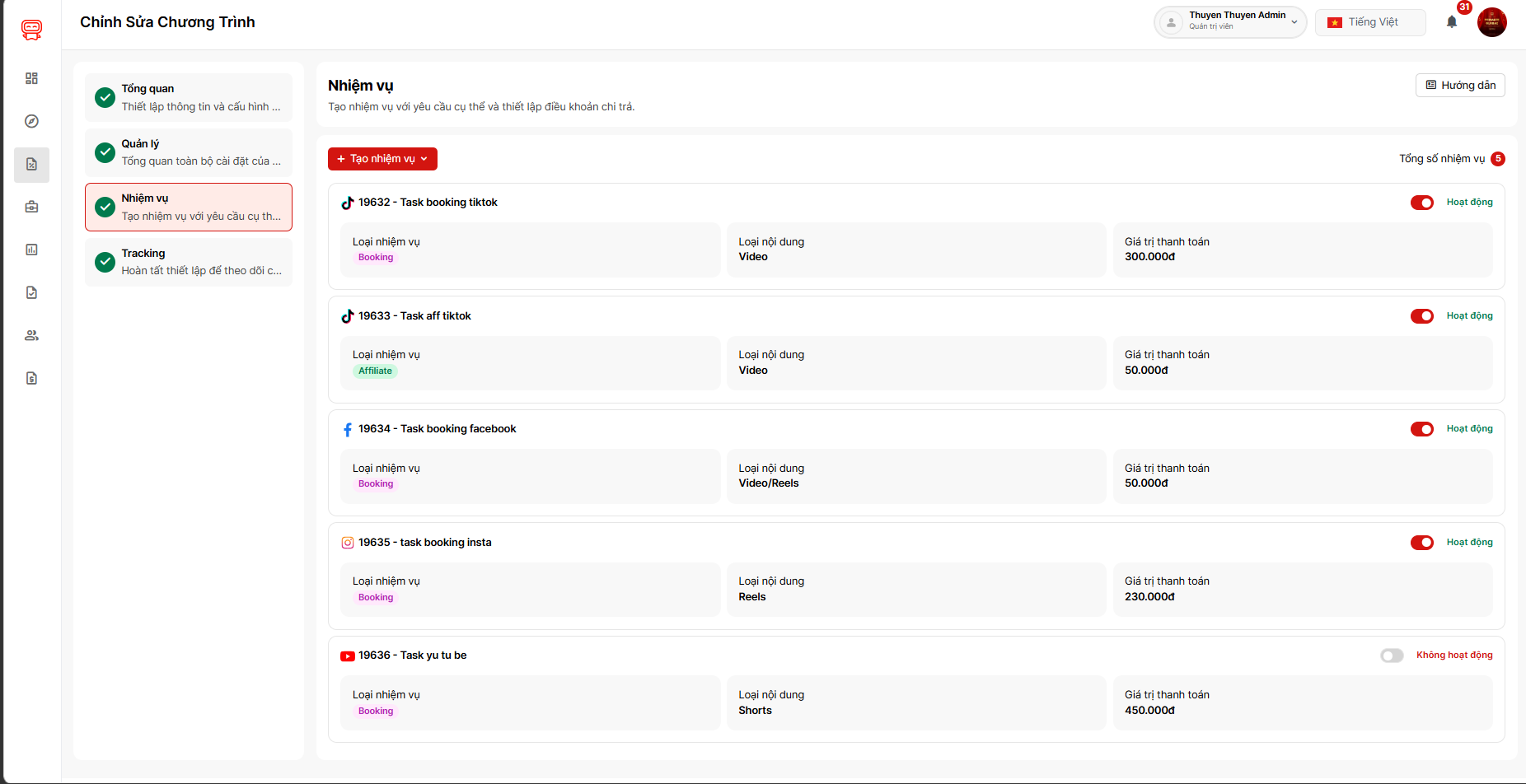Open task 19634 Task booking facebook
The image size is (1526, 784).
437,429
